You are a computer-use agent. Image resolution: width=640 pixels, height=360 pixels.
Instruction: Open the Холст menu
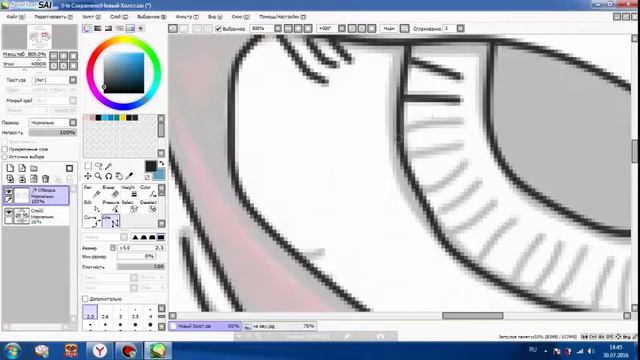91,17
